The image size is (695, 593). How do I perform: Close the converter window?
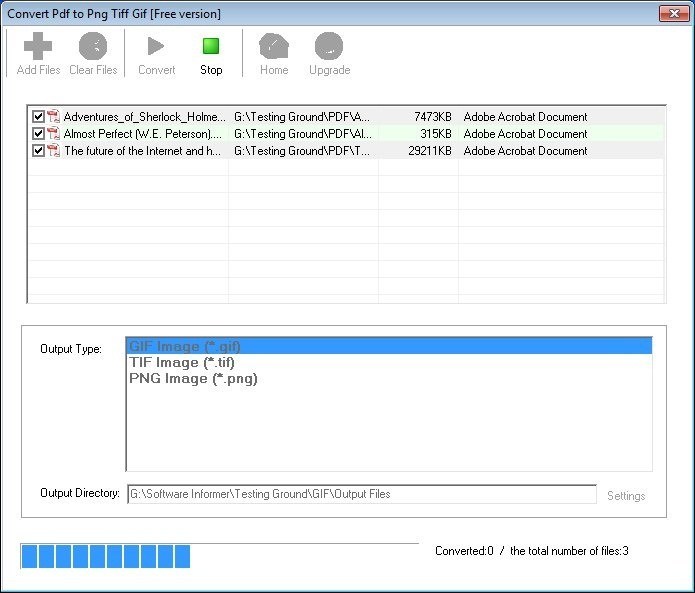[x=674, y=14]
